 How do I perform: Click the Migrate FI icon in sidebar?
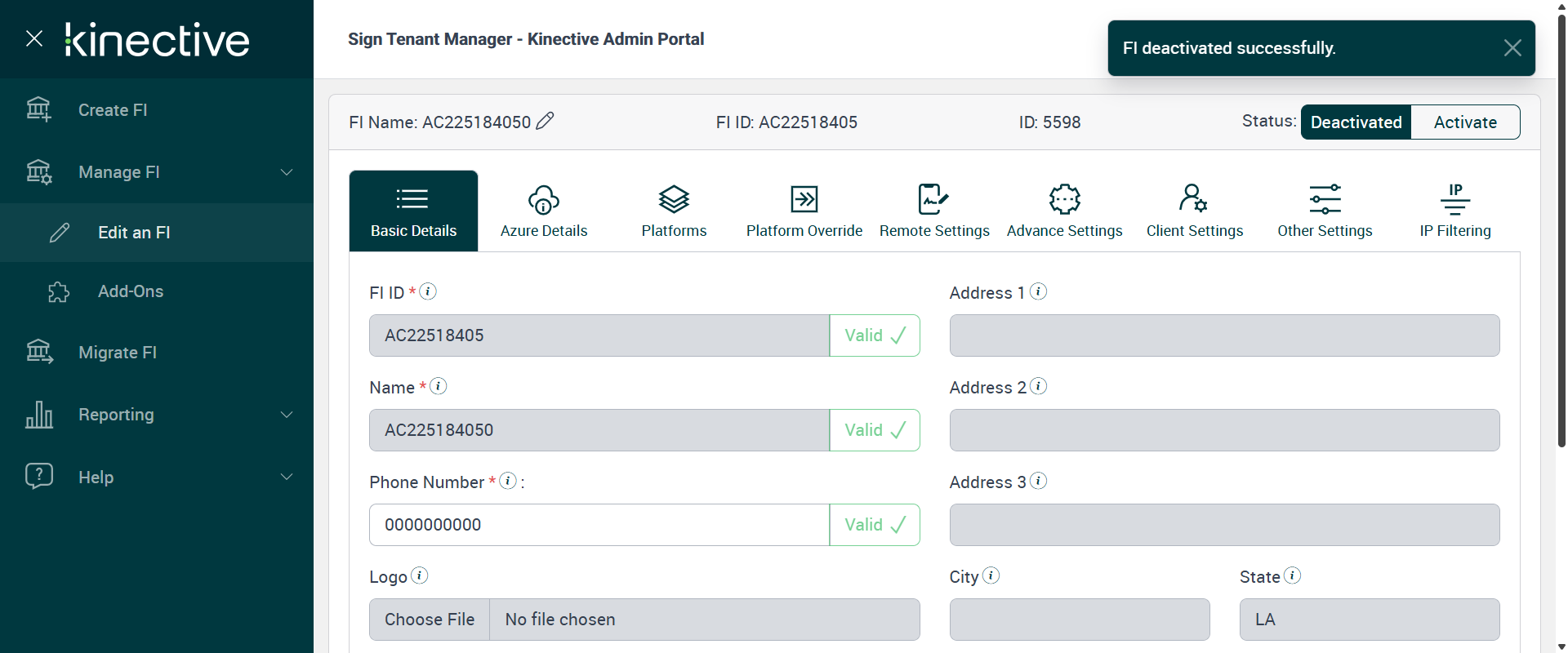click(x=38, y=352)
